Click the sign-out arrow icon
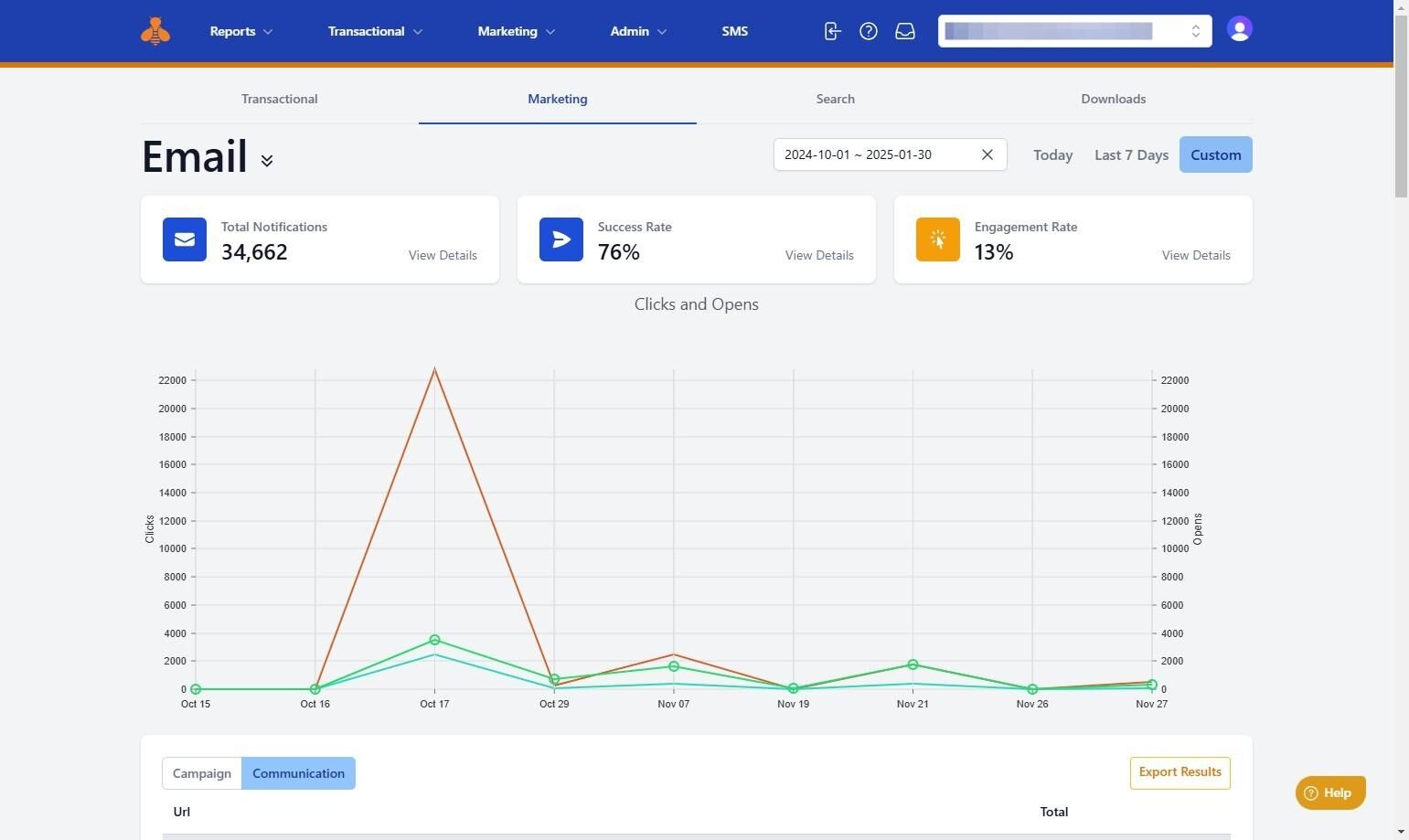The height and width of the screenshot is (840, 1409). click(832, 31)
